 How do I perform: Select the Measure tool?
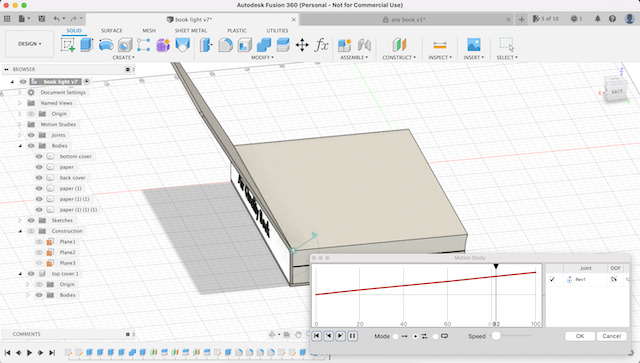pyautogui.click(x=440, y=45)
